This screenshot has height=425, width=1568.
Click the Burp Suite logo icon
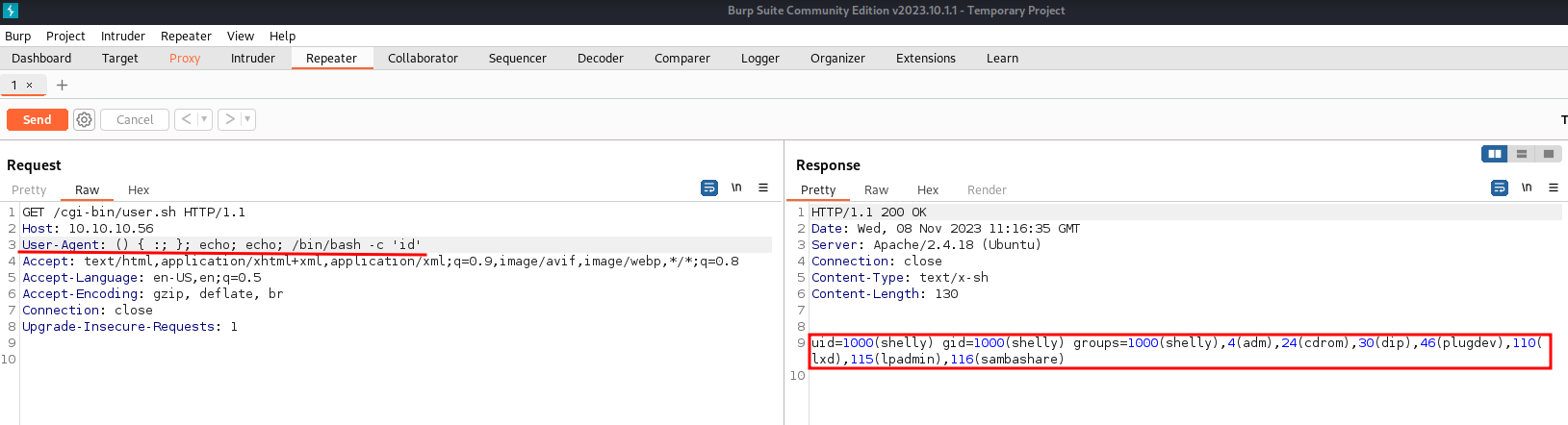coord(11,11)
